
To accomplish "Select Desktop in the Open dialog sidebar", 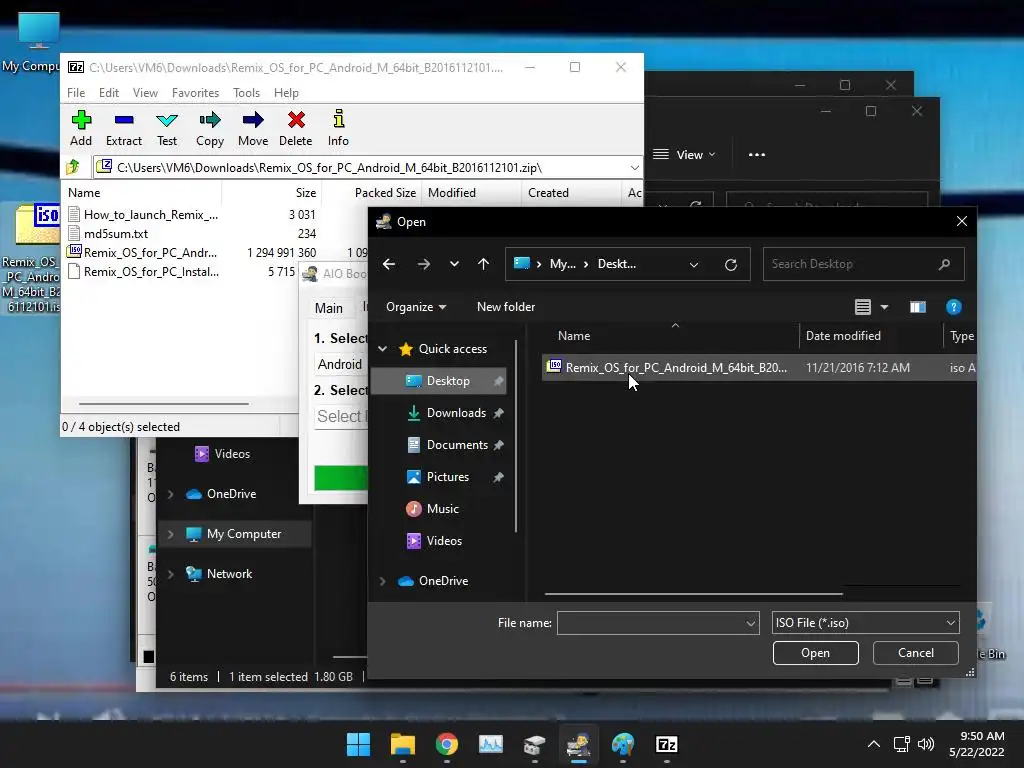I will tap(440, 381).
